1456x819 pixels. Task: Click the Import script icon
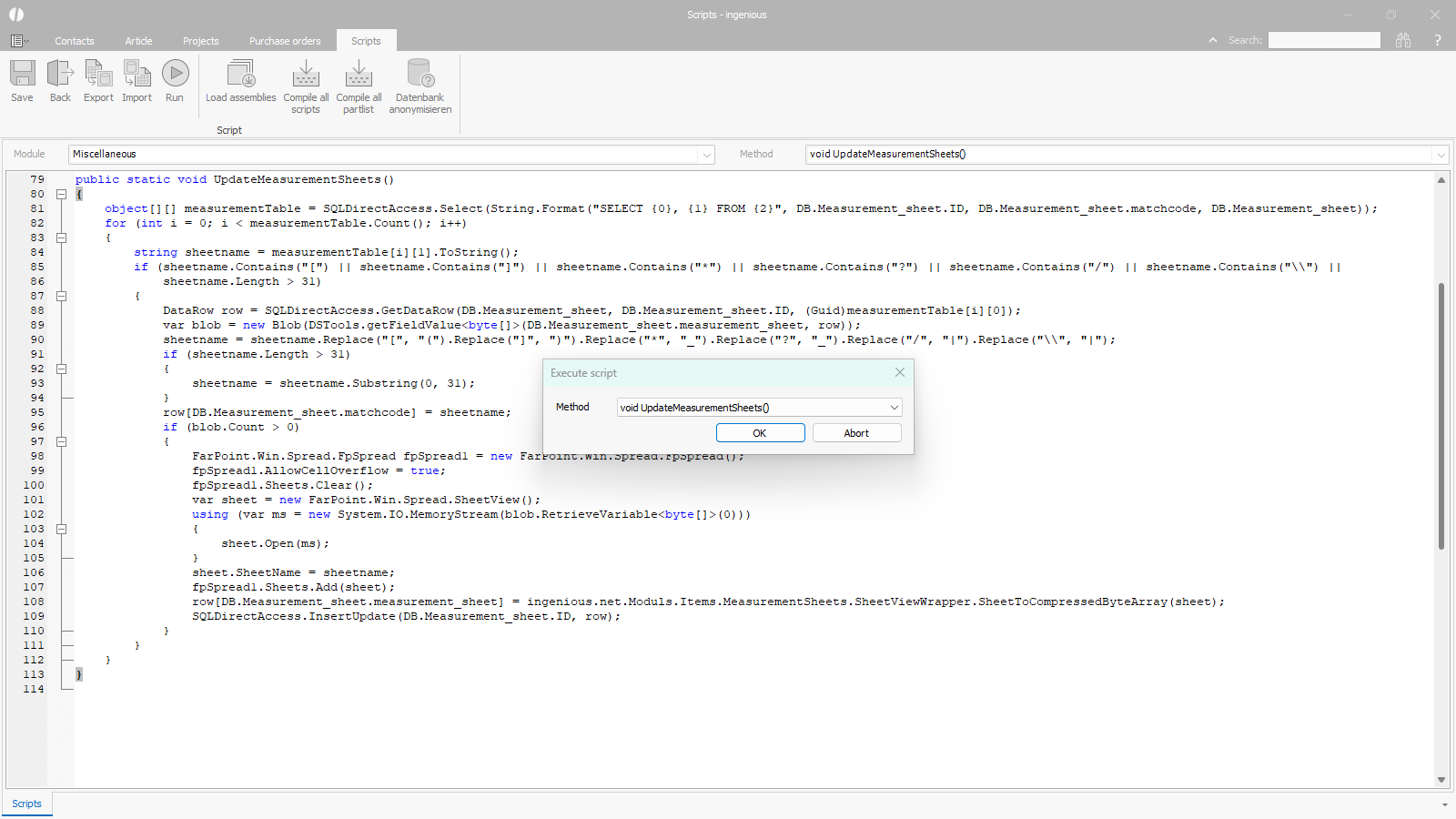(136, 75)
